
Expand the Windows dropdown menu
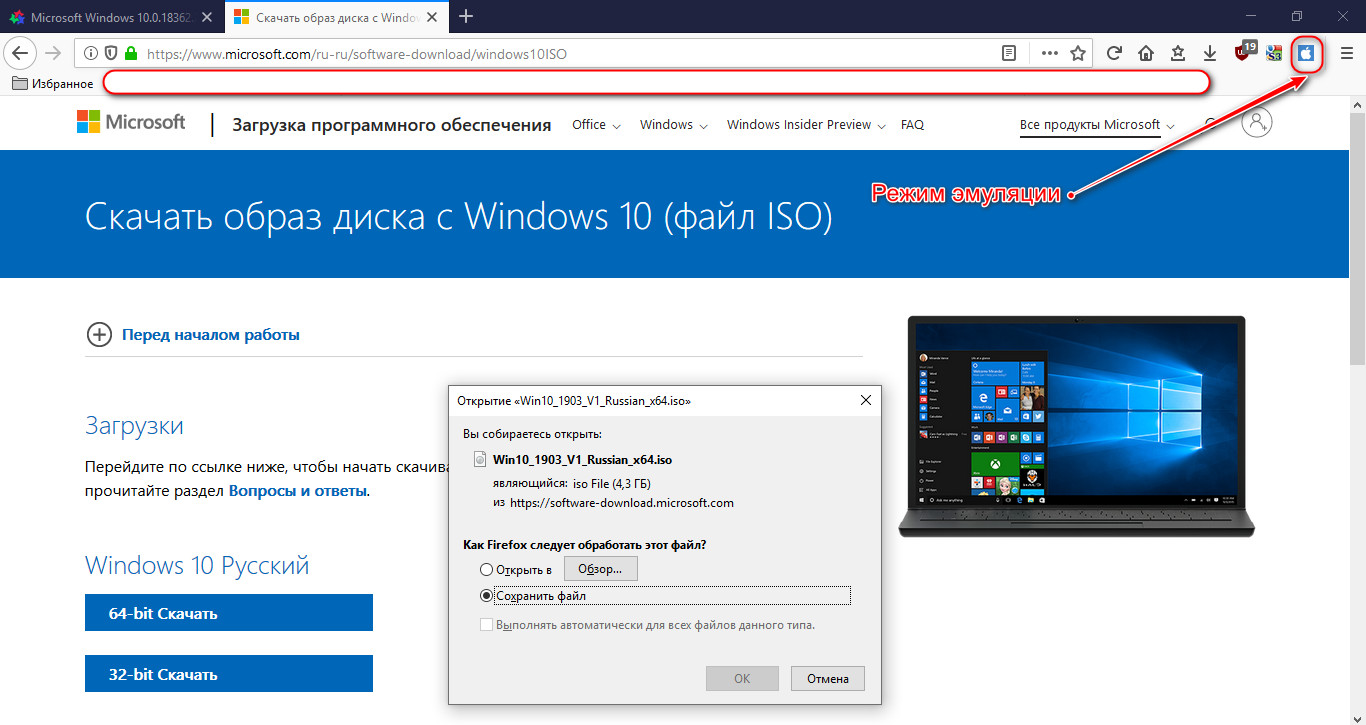tap(674, 125)
